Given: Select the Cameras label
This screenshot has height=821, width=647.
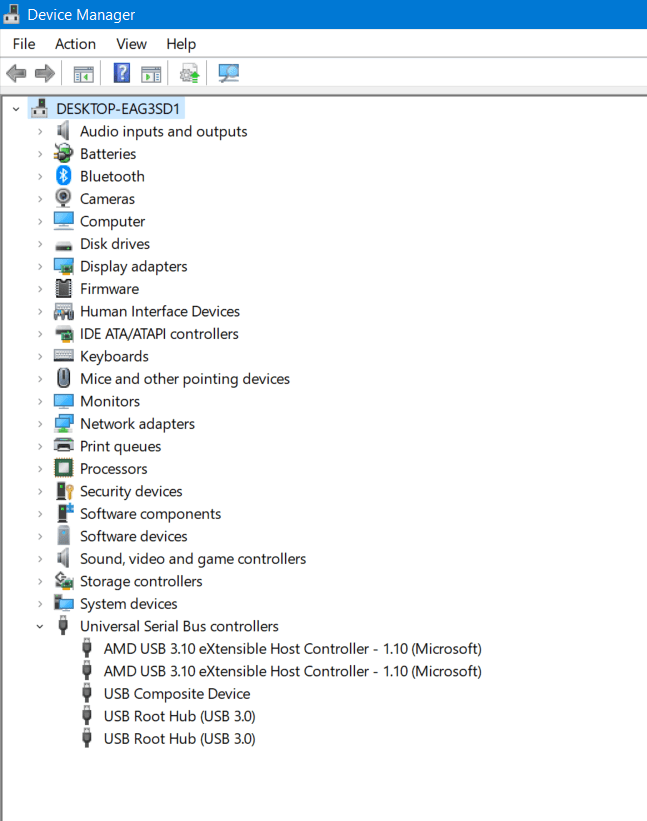Looking at the screenshot, I should coord(107,199).
